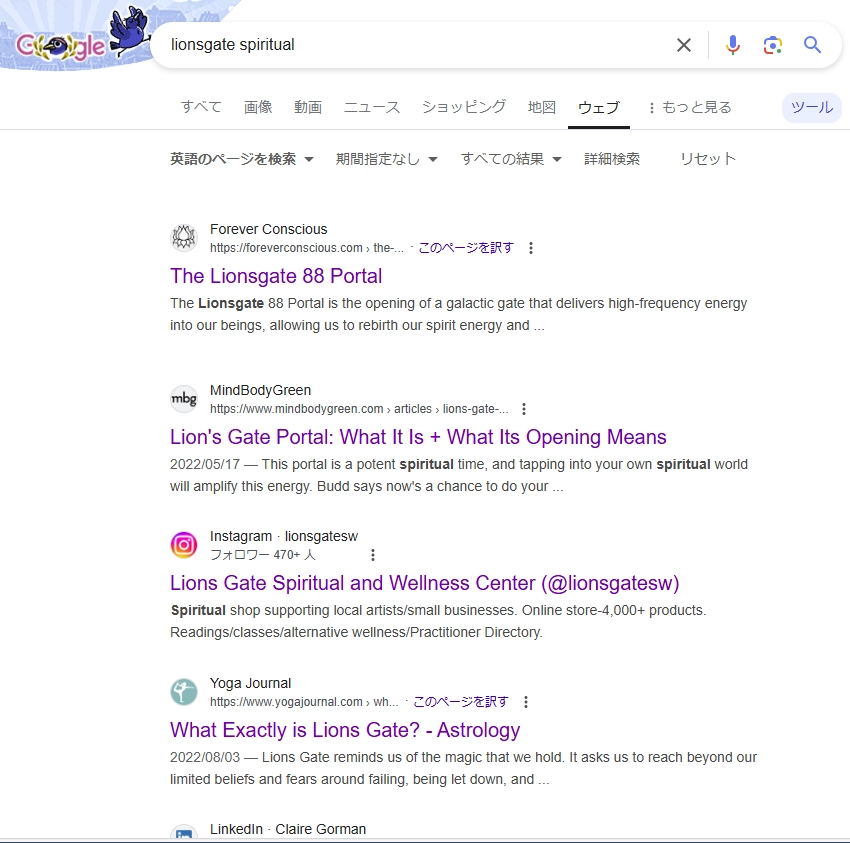Click the Google doodle logo
The image size is (850, 843).
tap(60, 45)
